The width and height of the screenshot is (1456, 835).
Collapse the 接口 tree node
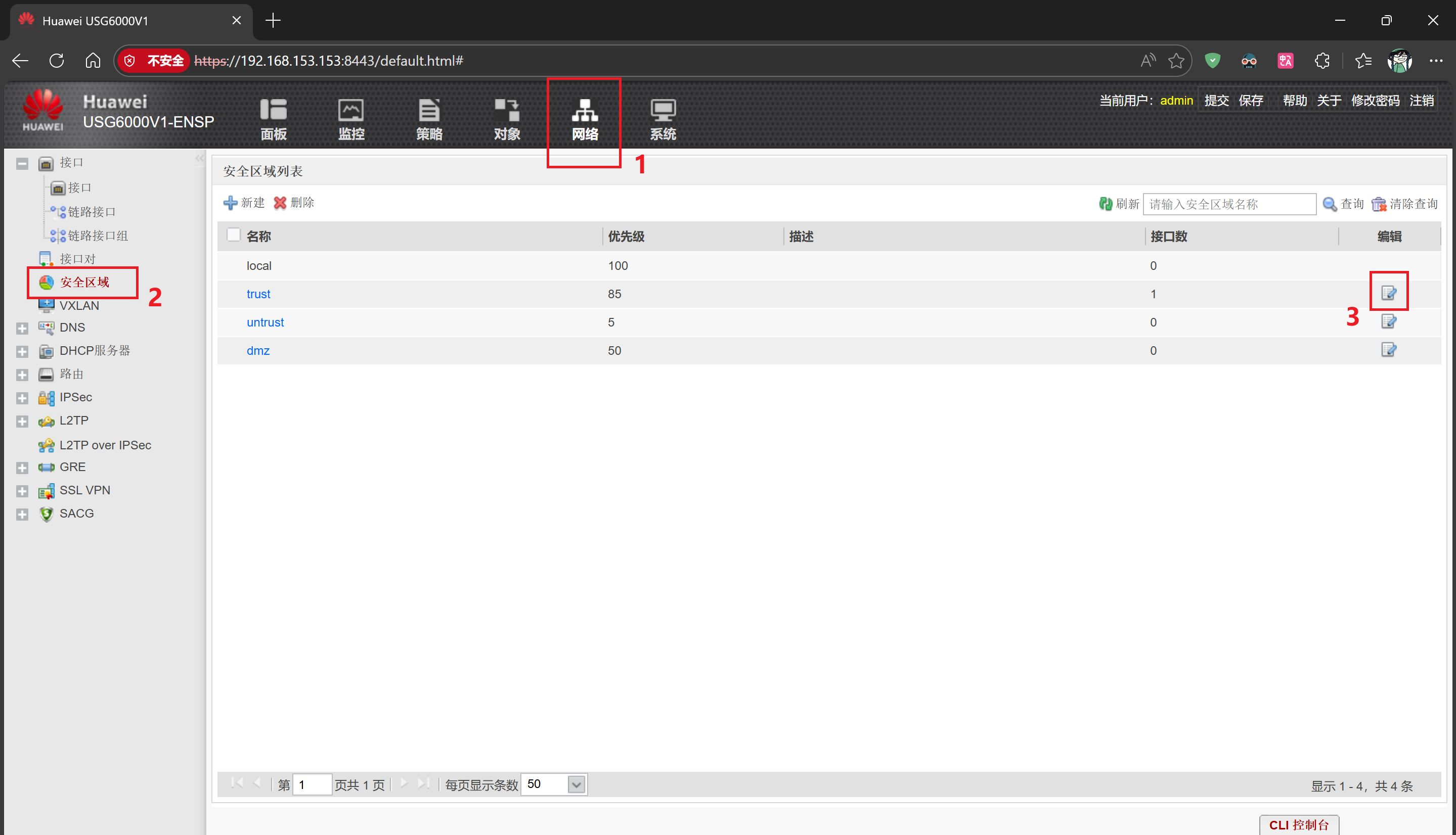coord(22,164)
